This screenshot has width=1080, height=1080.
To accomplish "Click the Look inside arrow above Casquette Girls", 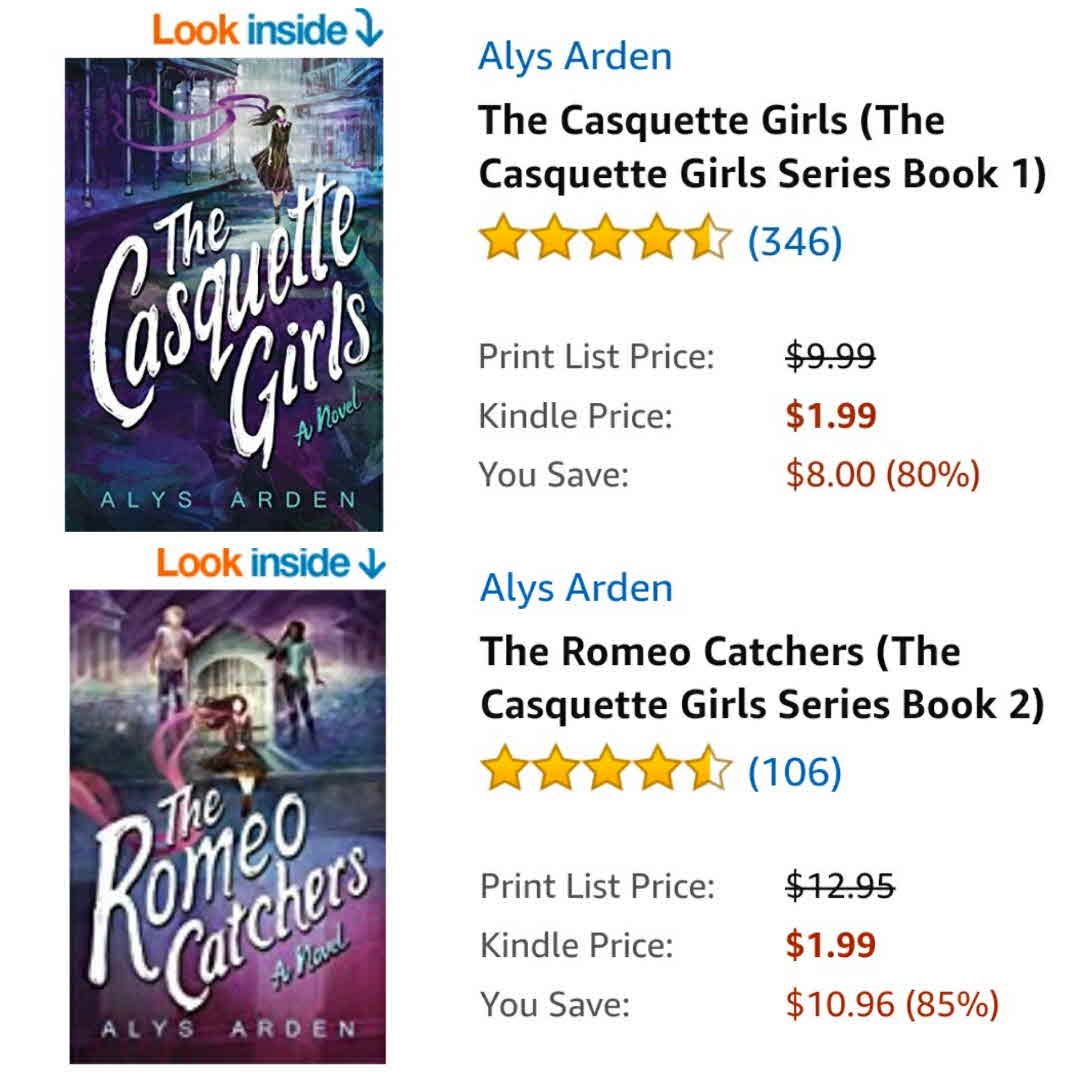I will [369, 30].
